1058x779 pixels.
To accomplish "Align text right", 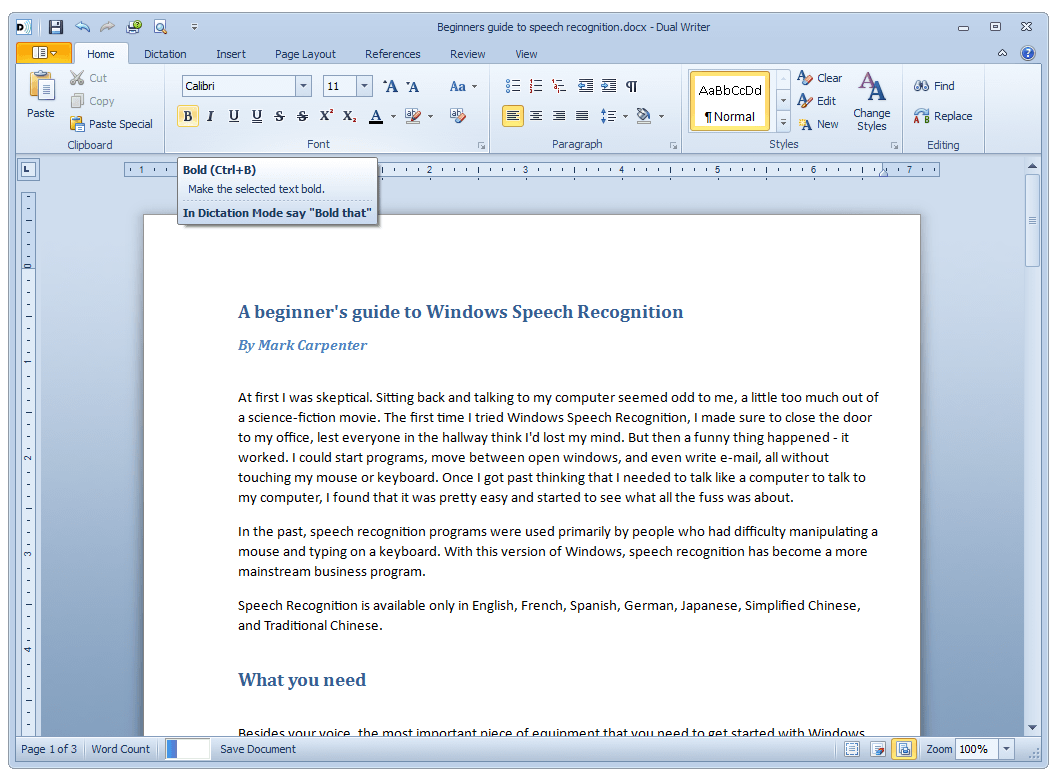I will 559,116.
